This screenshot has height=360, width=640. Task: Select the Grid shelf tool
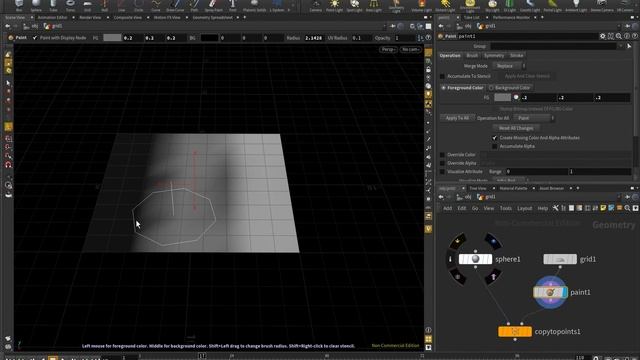tap(87, 5)
